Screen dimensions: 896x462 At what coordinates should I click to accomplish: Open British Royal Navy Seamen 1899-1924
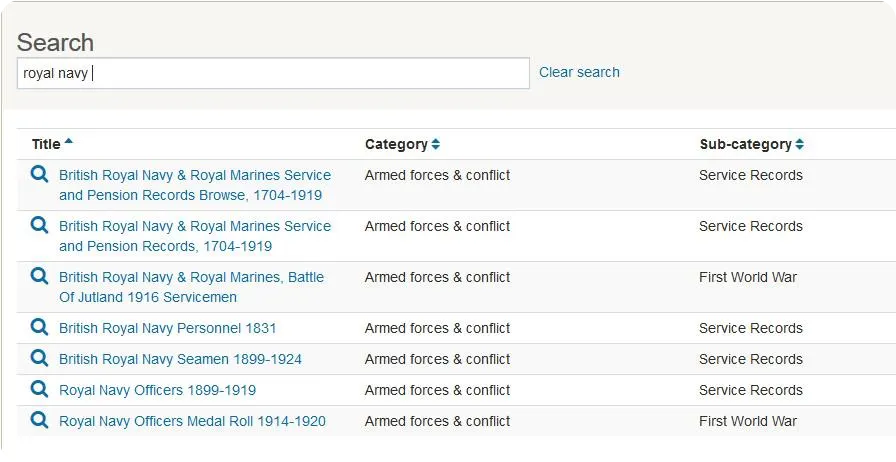pos(180,359)
